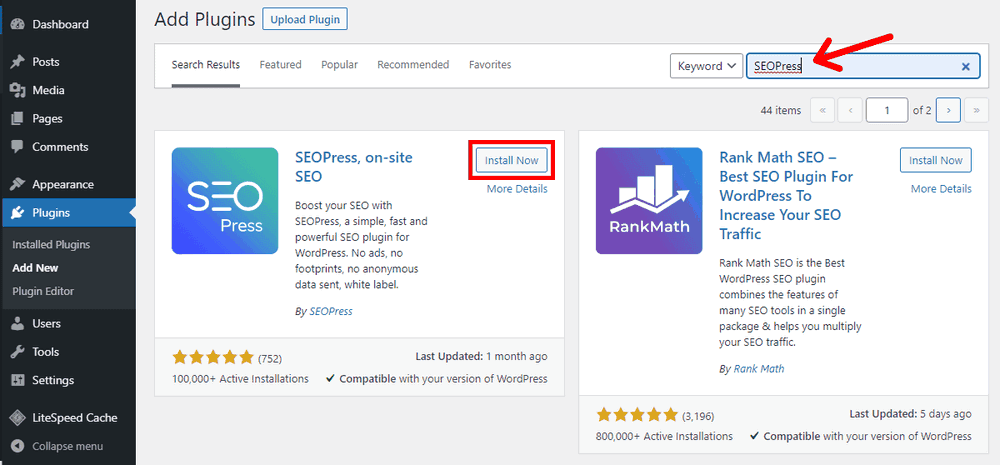Click '100,000+ Active Installations' text
The width and height of the screenshot is (1000, 465).
pos(240,378)
